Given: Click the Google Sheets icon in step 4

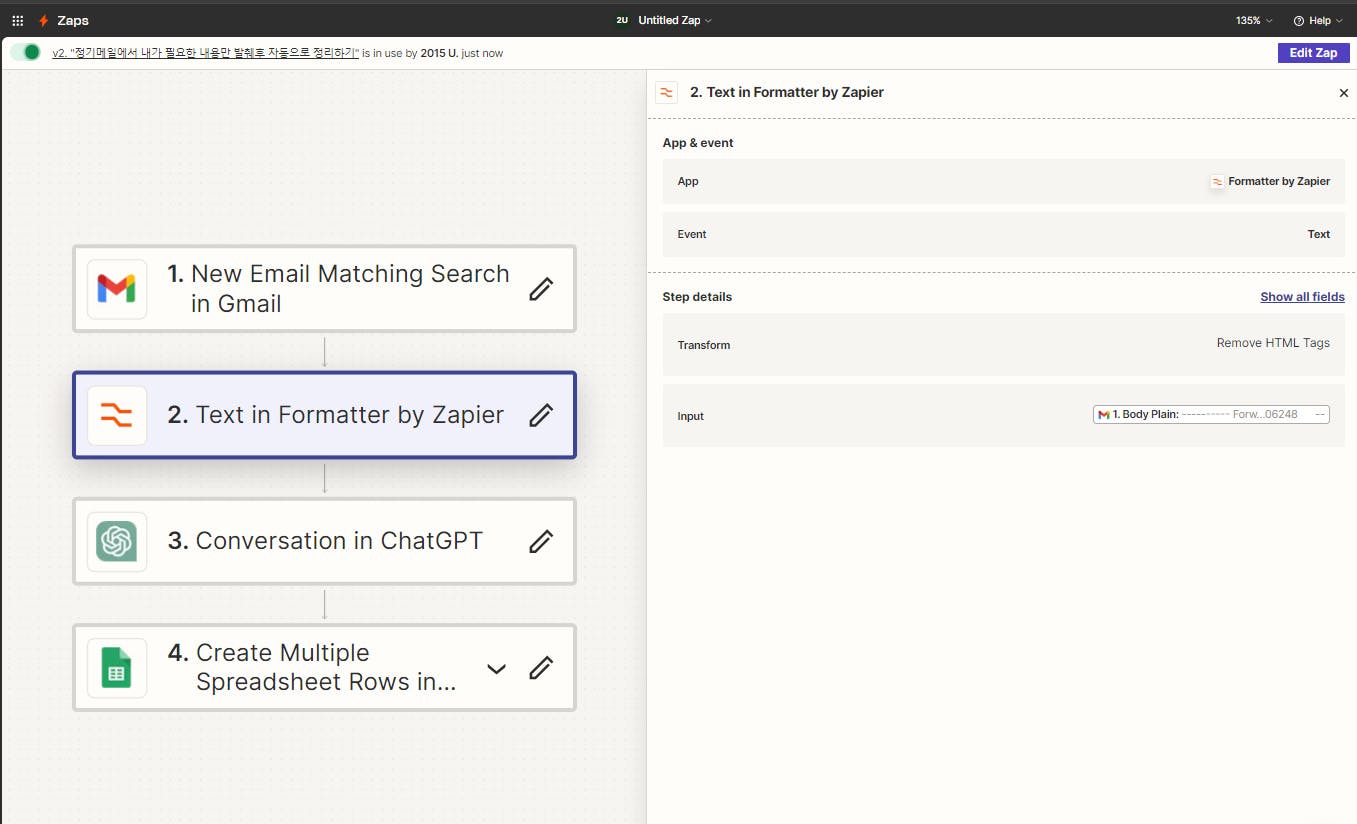Looking at the screenshot, I should click(x=117, y=668).
